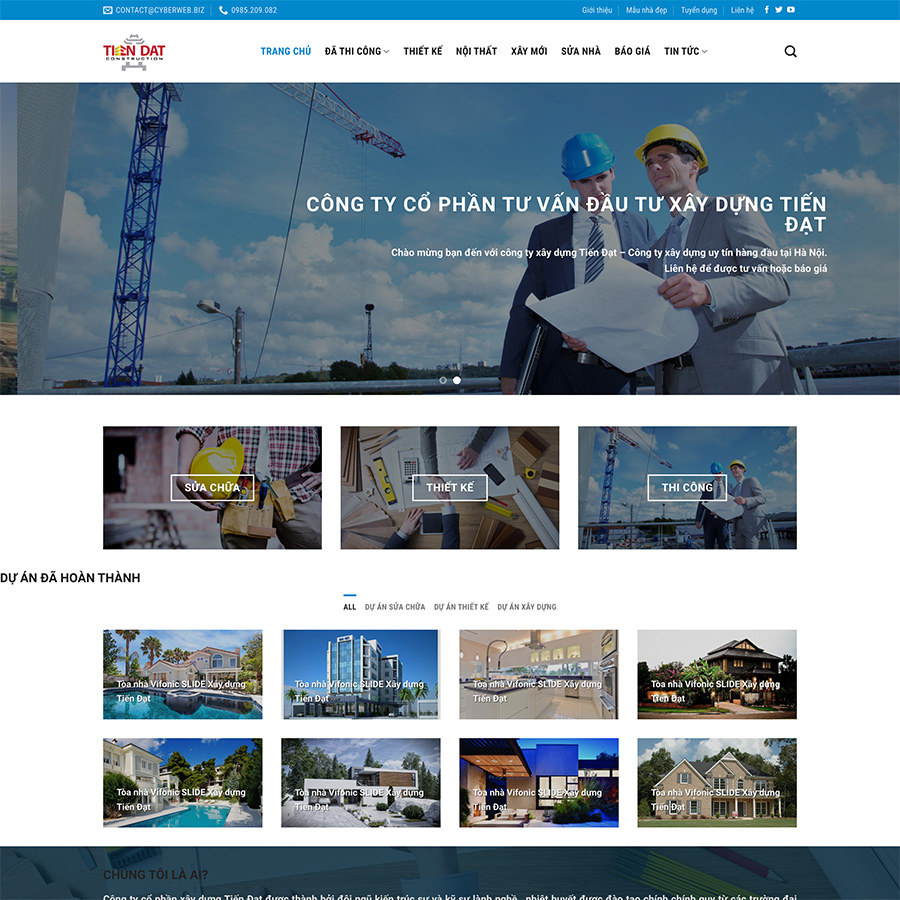
Task: Expand the Tin Tức dropdown menu
Action: pyautogui.click(x=685, y=52)
